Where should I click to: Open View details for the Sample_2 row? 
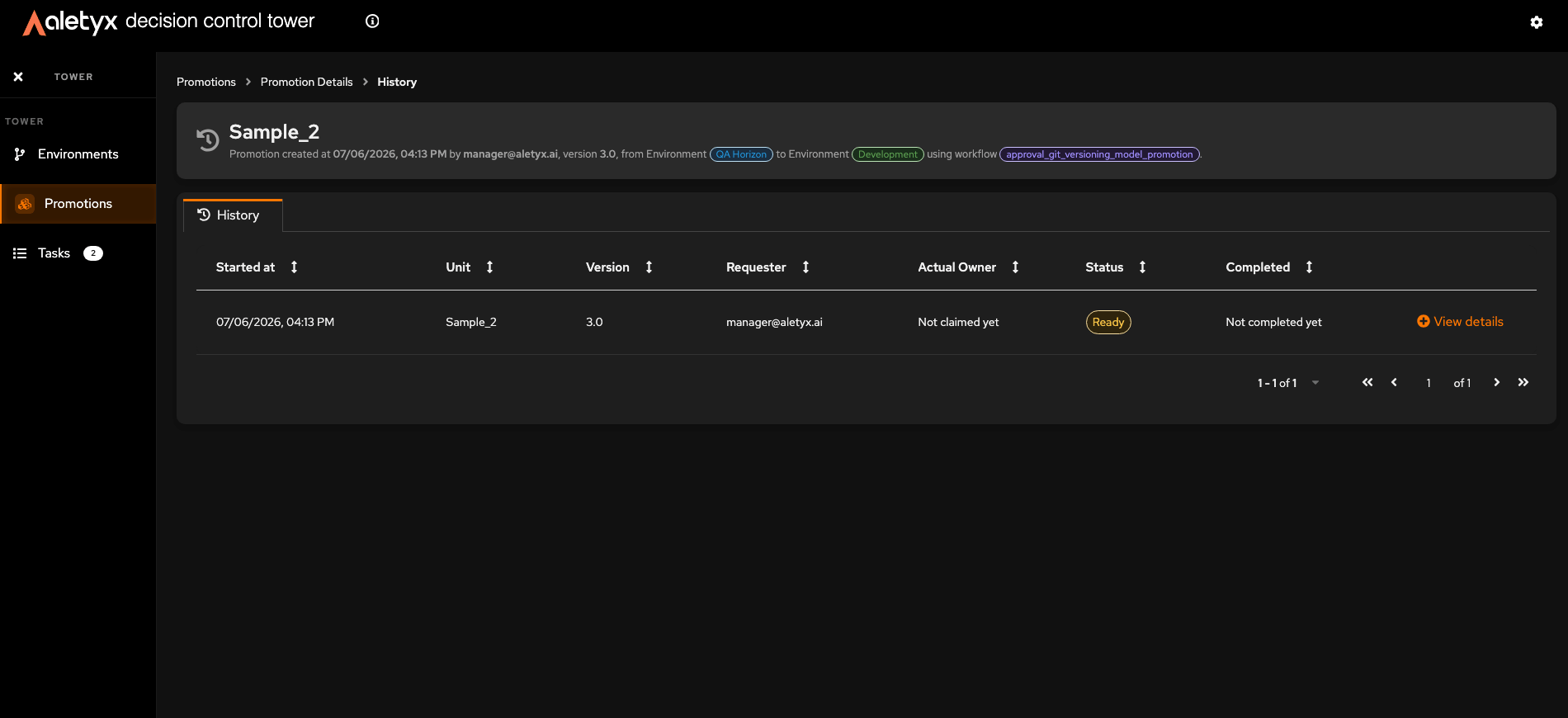tap(1460, 322)
